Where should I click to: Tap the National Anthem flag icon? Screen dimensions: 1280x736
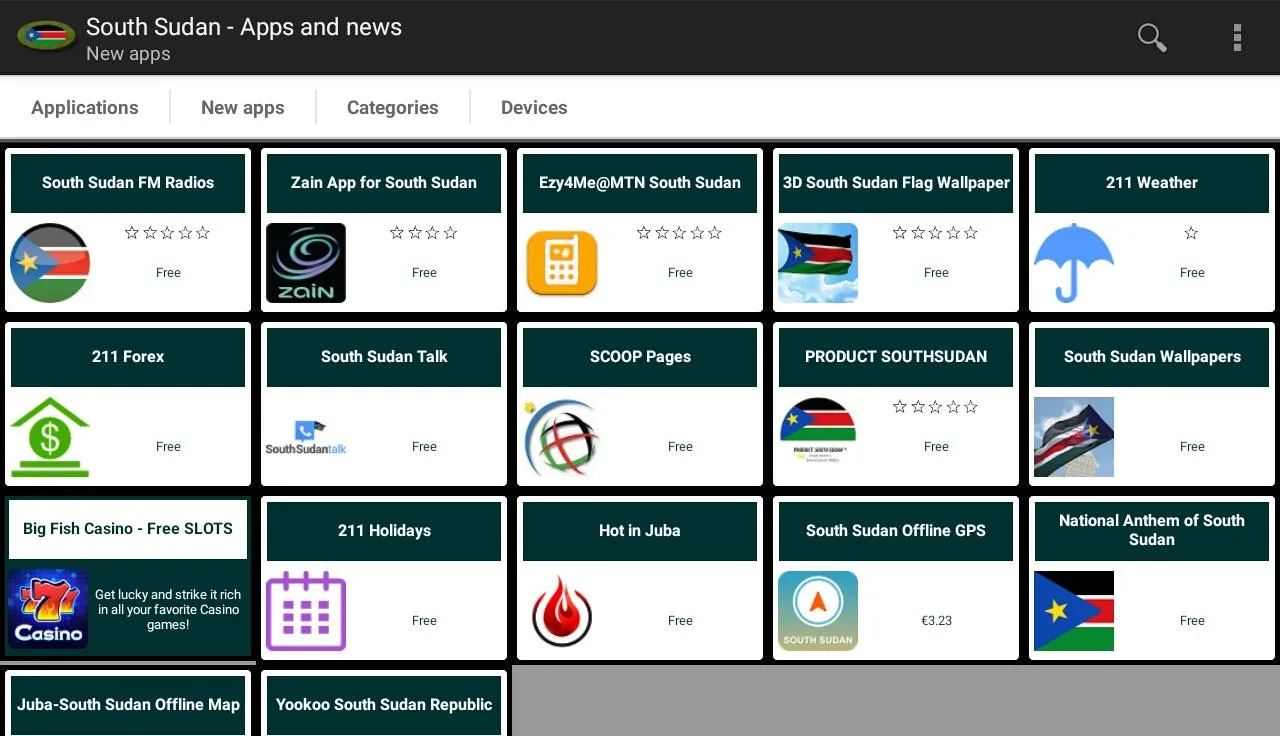point(1074,611)
